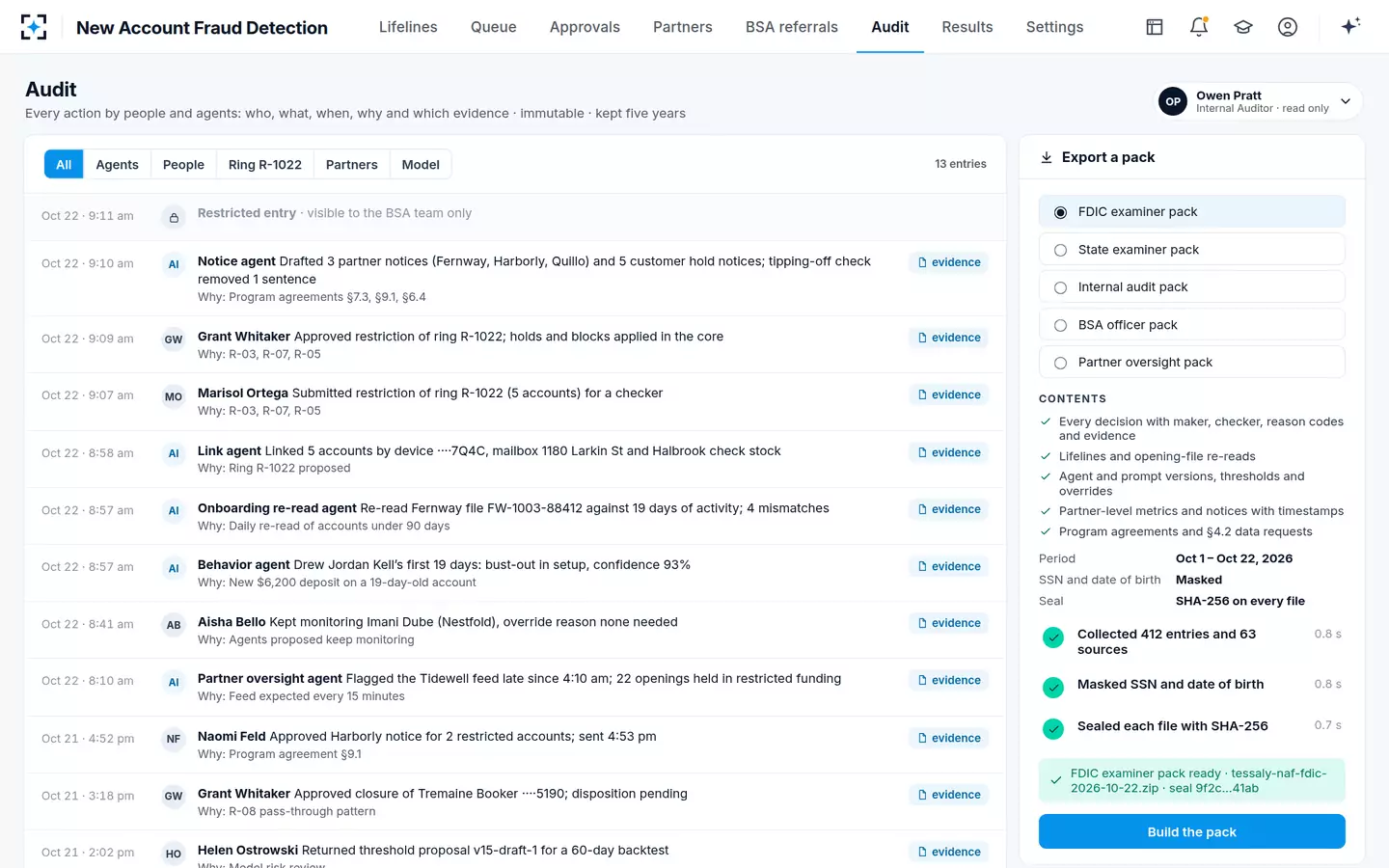This screenshot has width=1389, height=868.
Task: Open evidence for the Behavior agent entry
Action: (948, 566)
